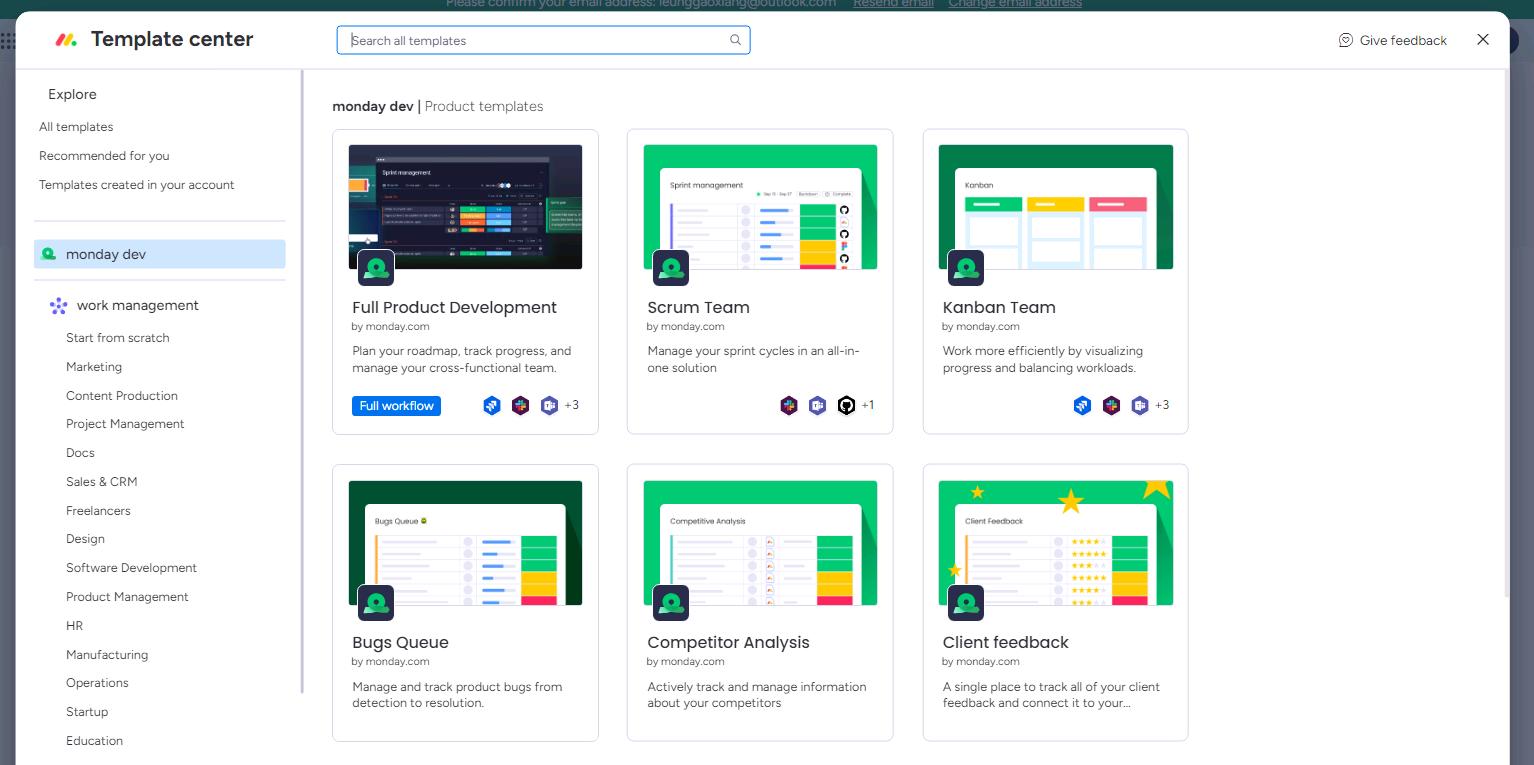1534x765 pixels.
Task: Click the monday.com logo beside Template center
Action: point(66,40)
